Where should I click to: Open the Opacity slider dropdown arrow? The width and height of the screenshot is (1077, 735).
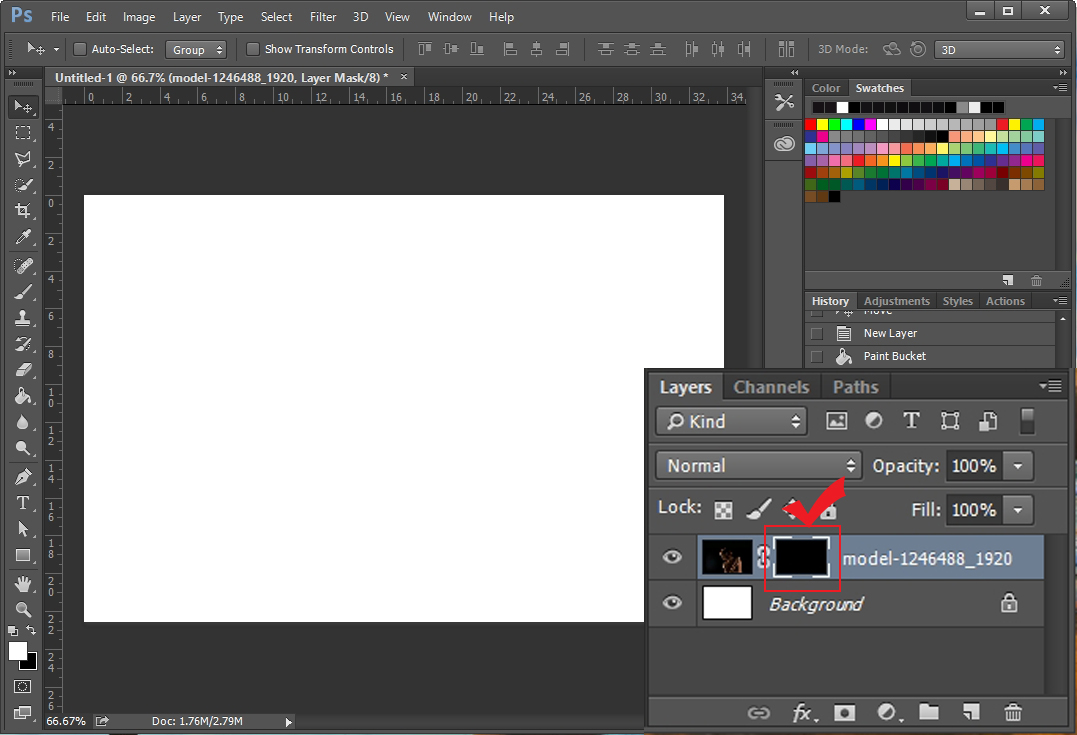[1018, 466]
